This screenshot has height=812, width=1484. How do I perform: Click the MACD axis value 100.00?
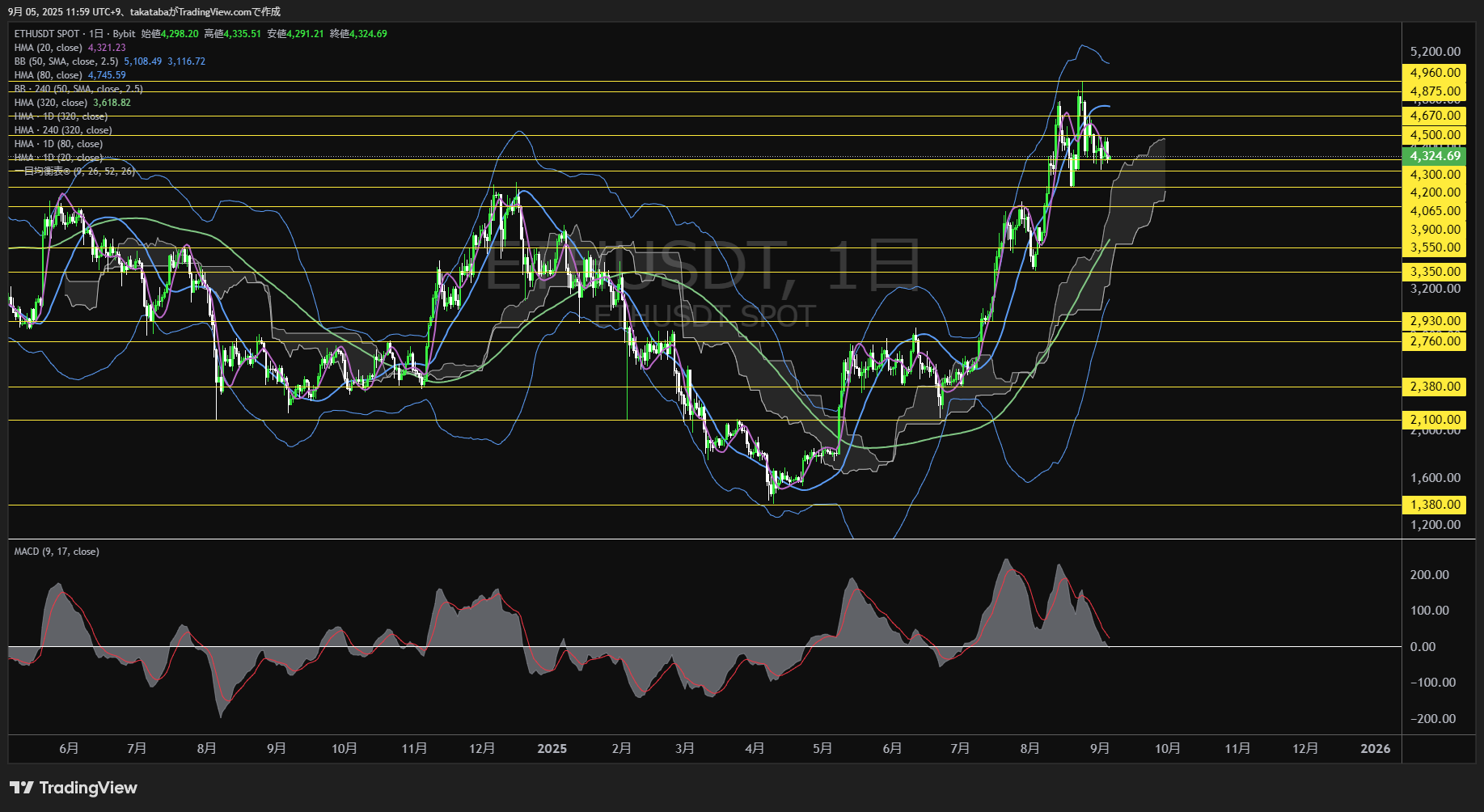(x=1430, y=611)
